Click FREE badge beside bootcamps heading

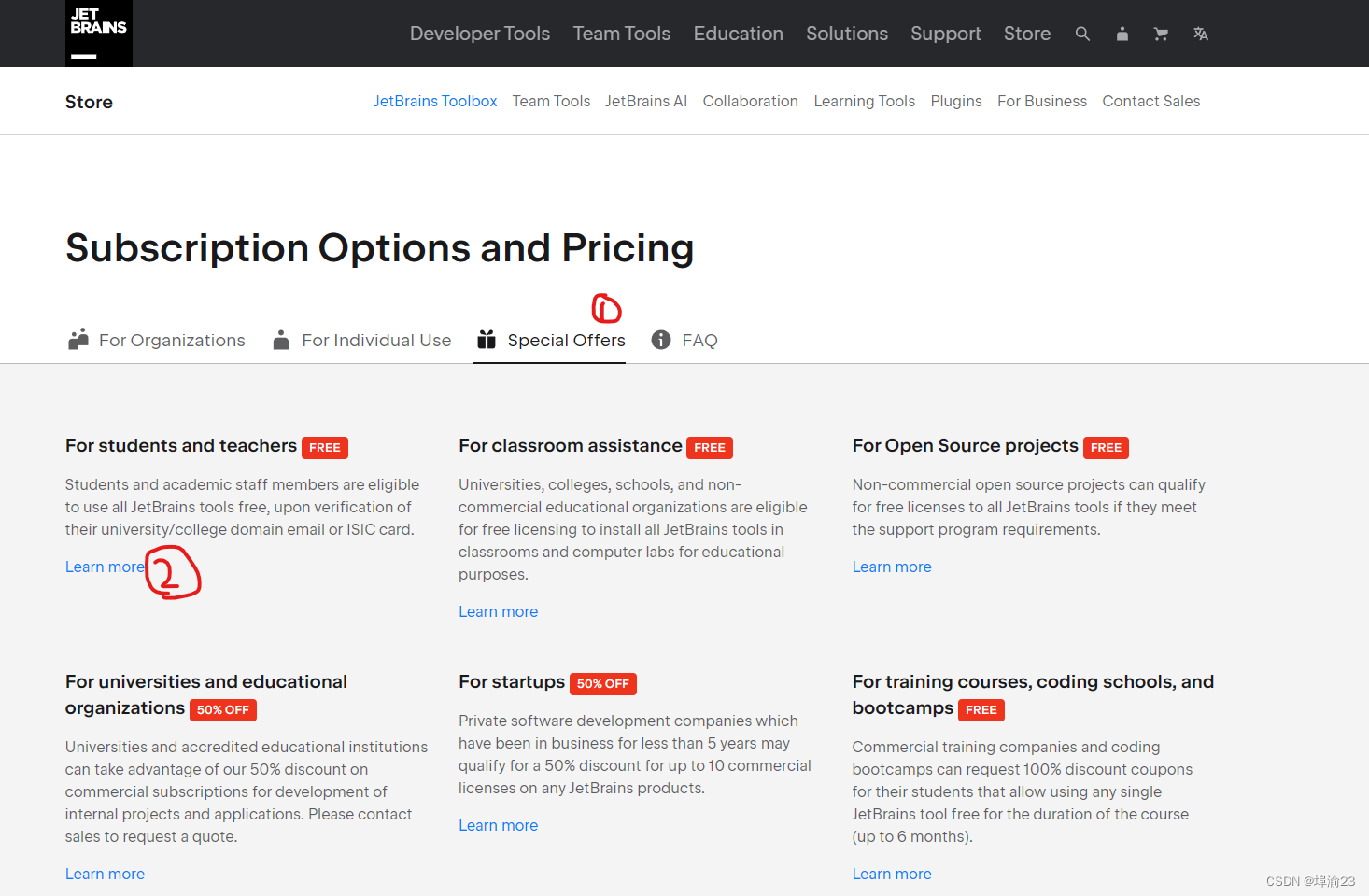(981, 710)
